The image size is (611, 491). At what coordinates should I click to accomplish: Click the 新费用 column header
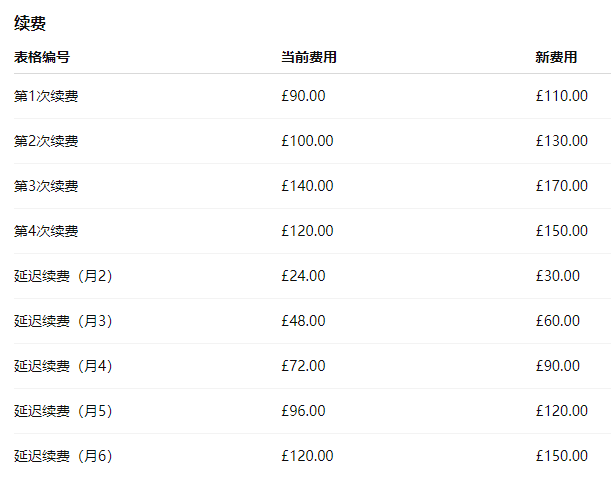click(x=556, y=57)
